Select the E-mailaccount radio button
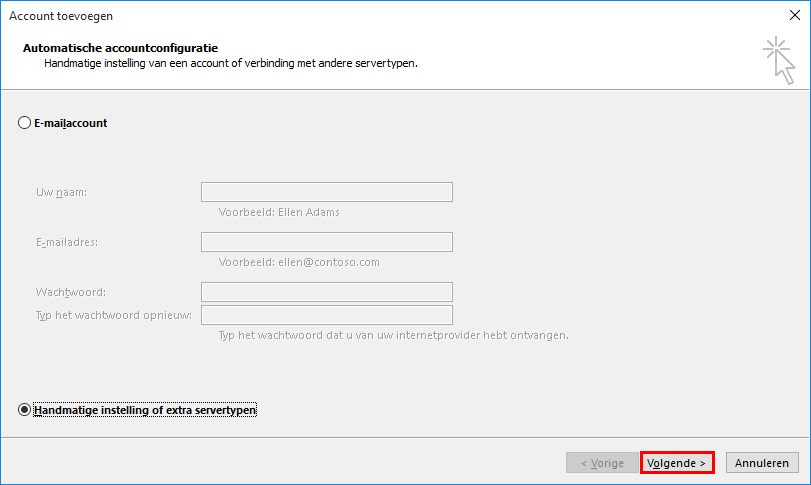 point(25,123)
